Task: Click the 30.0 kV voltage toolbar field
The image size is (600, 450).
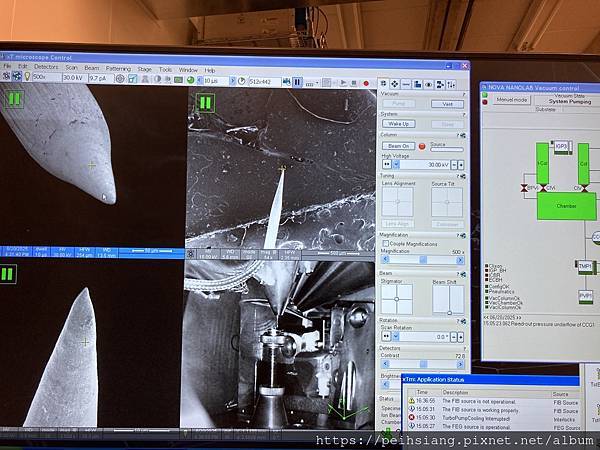Action: coord(74,78)
